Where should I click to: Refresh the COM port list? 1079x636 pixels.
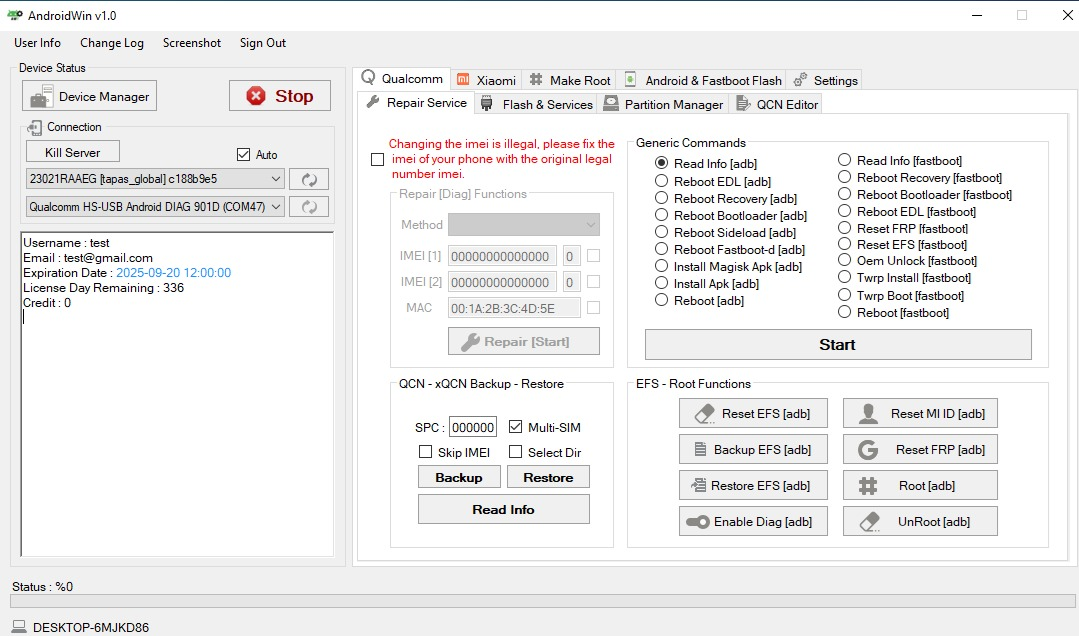pyautogui.click(x=309, y=207)
